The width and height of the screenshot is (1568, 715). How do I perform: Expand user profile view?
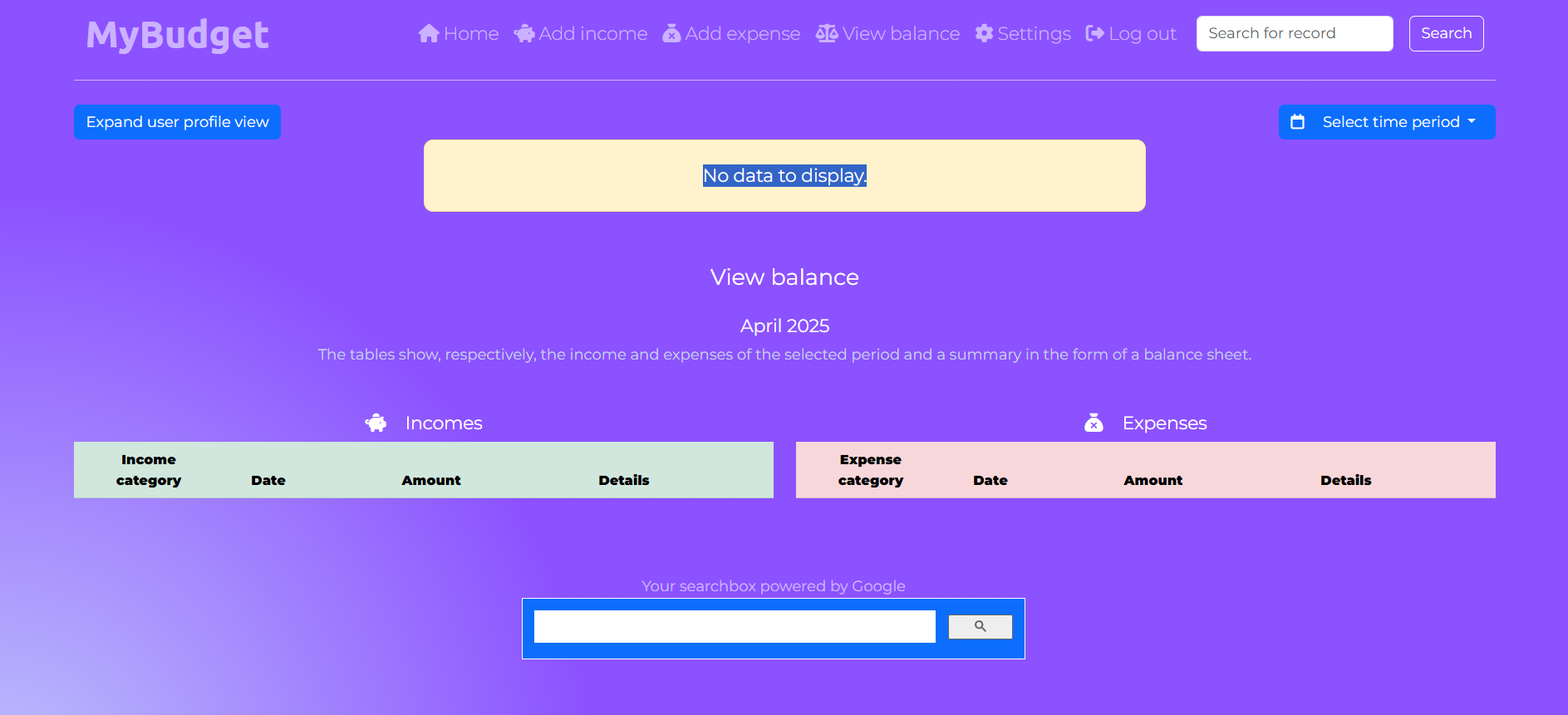[177, 122]
